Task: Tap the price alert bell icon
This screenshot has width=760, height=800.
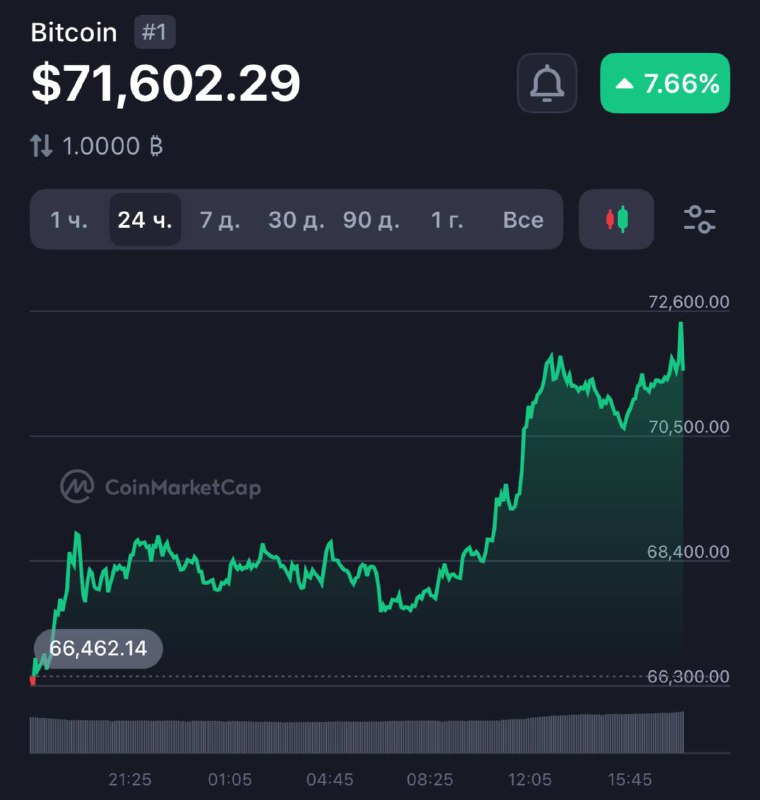Action: click(x=547, y=83)
